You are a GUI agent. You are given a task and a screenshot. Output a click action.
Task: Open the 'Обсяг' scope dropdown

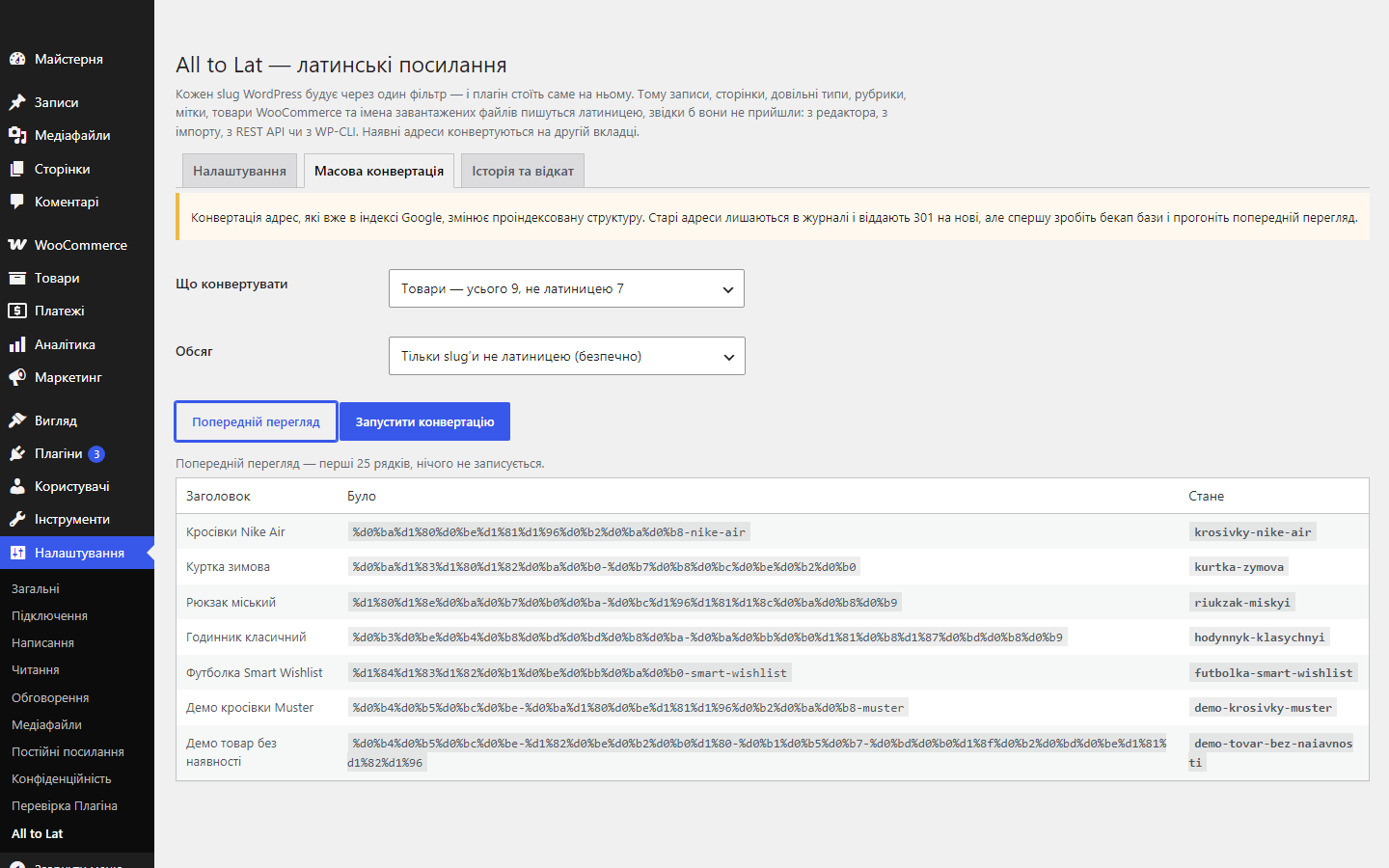pyautogui.click(x=566, y=356)
